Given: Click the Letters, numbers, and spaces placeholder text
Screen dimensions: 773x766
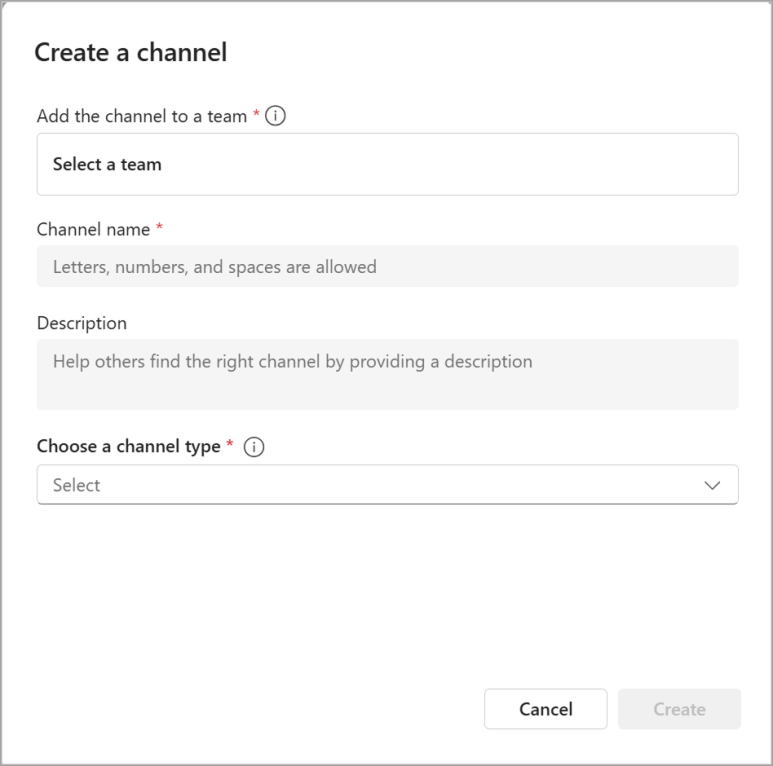Looking at the screenshot, I should coord(214,267).
